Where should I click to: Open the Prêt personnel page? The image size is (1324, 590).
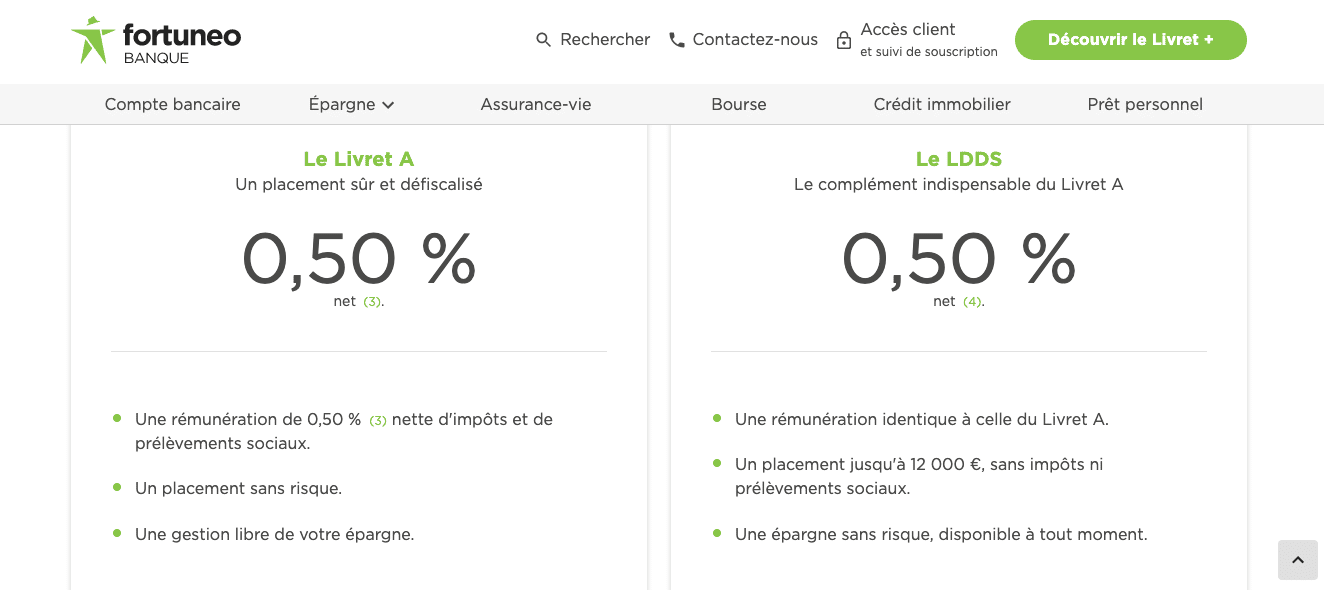1145,104
